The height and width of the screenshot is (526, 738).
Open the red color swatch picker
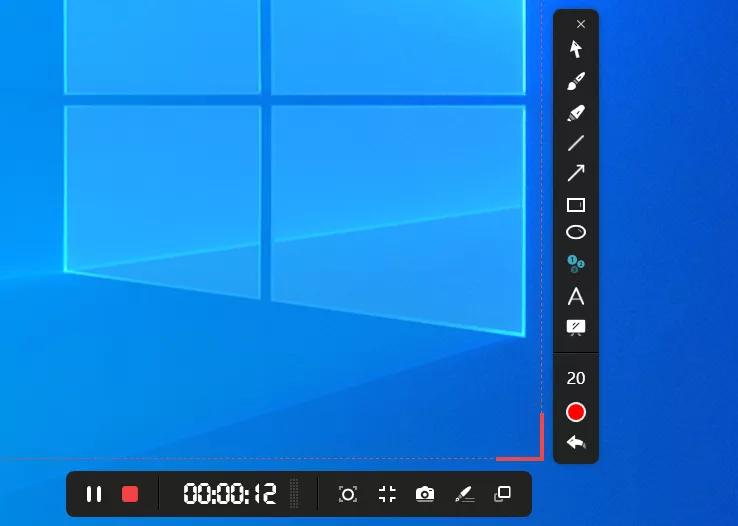[x=576, y=412]
